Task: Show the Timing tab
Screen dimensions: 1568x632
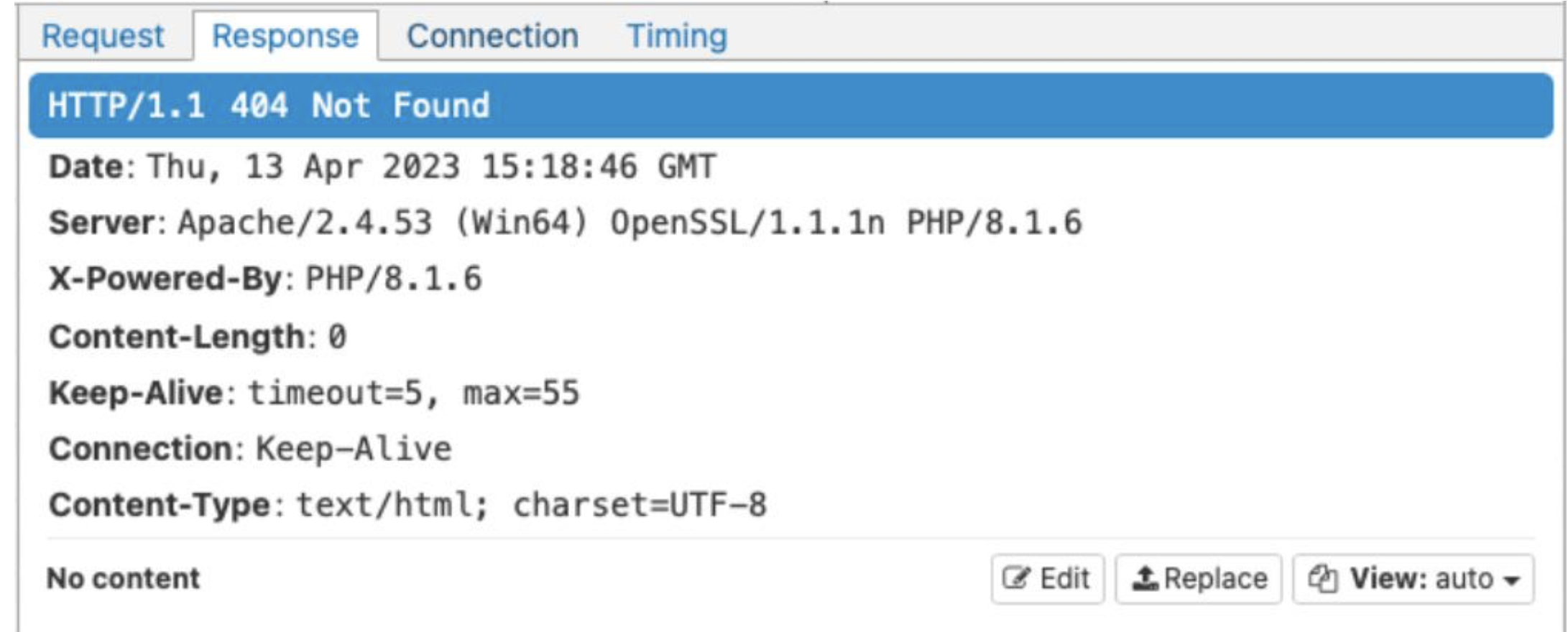Action: point(677,37)
